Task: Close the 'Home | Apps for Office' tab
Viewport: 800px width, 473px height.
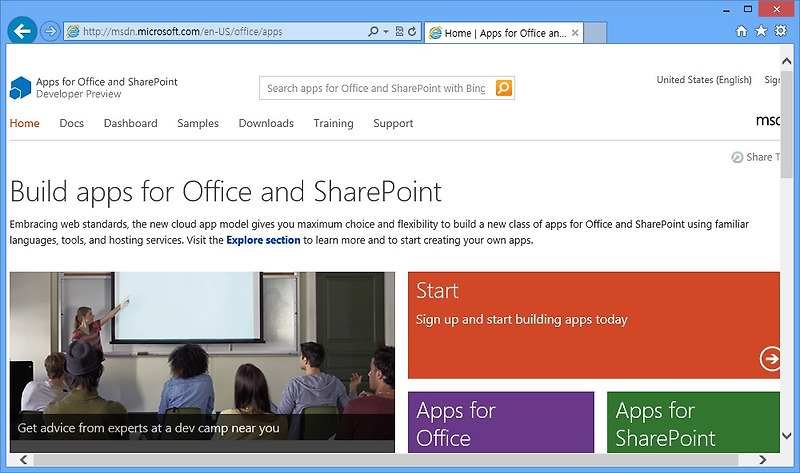Action: point(575,33)
